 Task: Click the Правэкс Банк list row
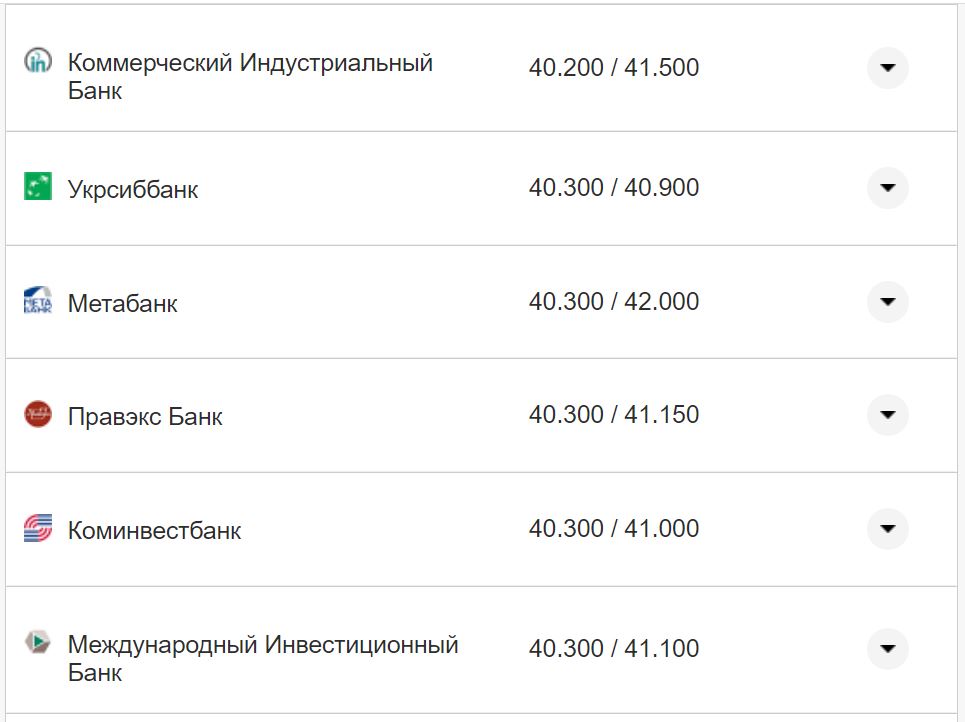click(400, 416)
